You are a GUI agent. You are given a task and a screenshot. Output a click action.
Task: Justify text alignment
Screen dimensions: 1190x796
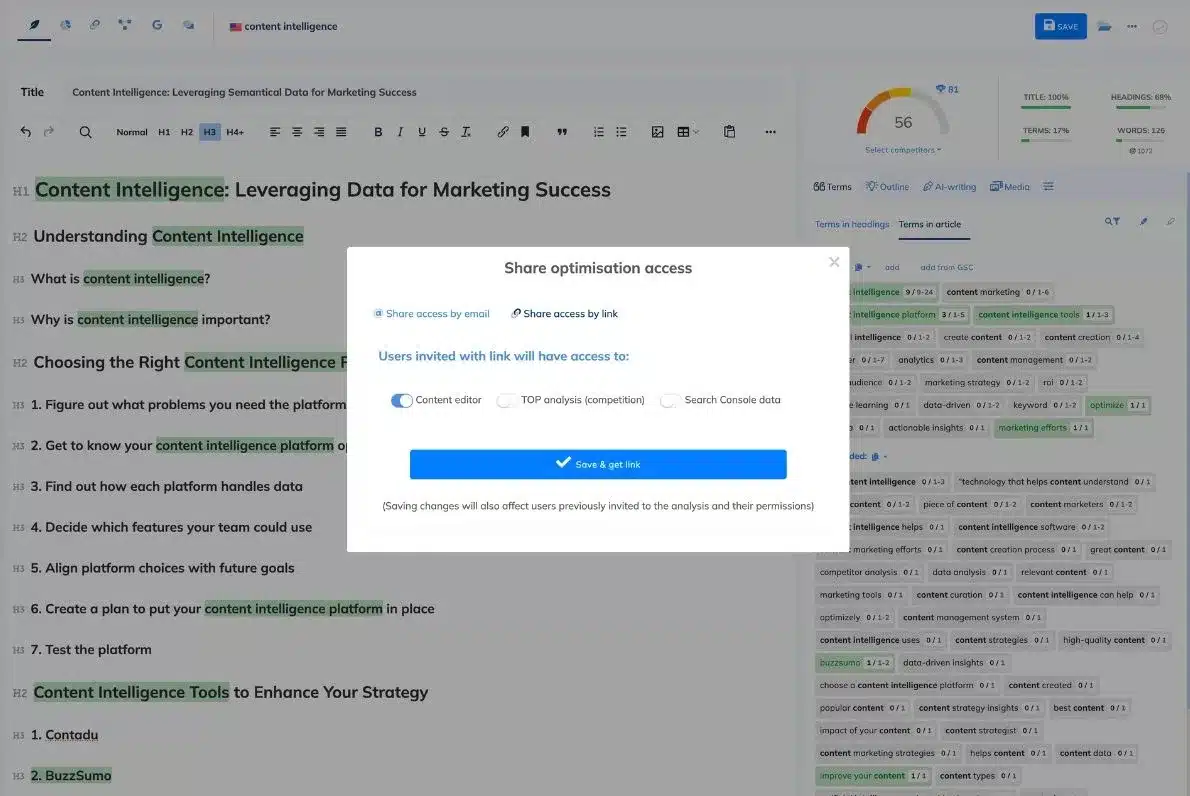click(341, 132)
